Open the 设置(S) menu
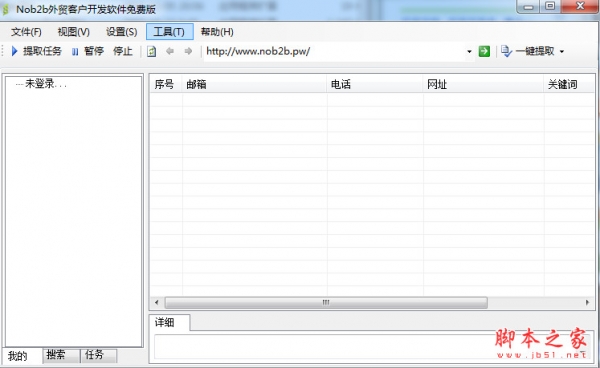Screen dimensions: 600x368 click(x=122, y=32)
